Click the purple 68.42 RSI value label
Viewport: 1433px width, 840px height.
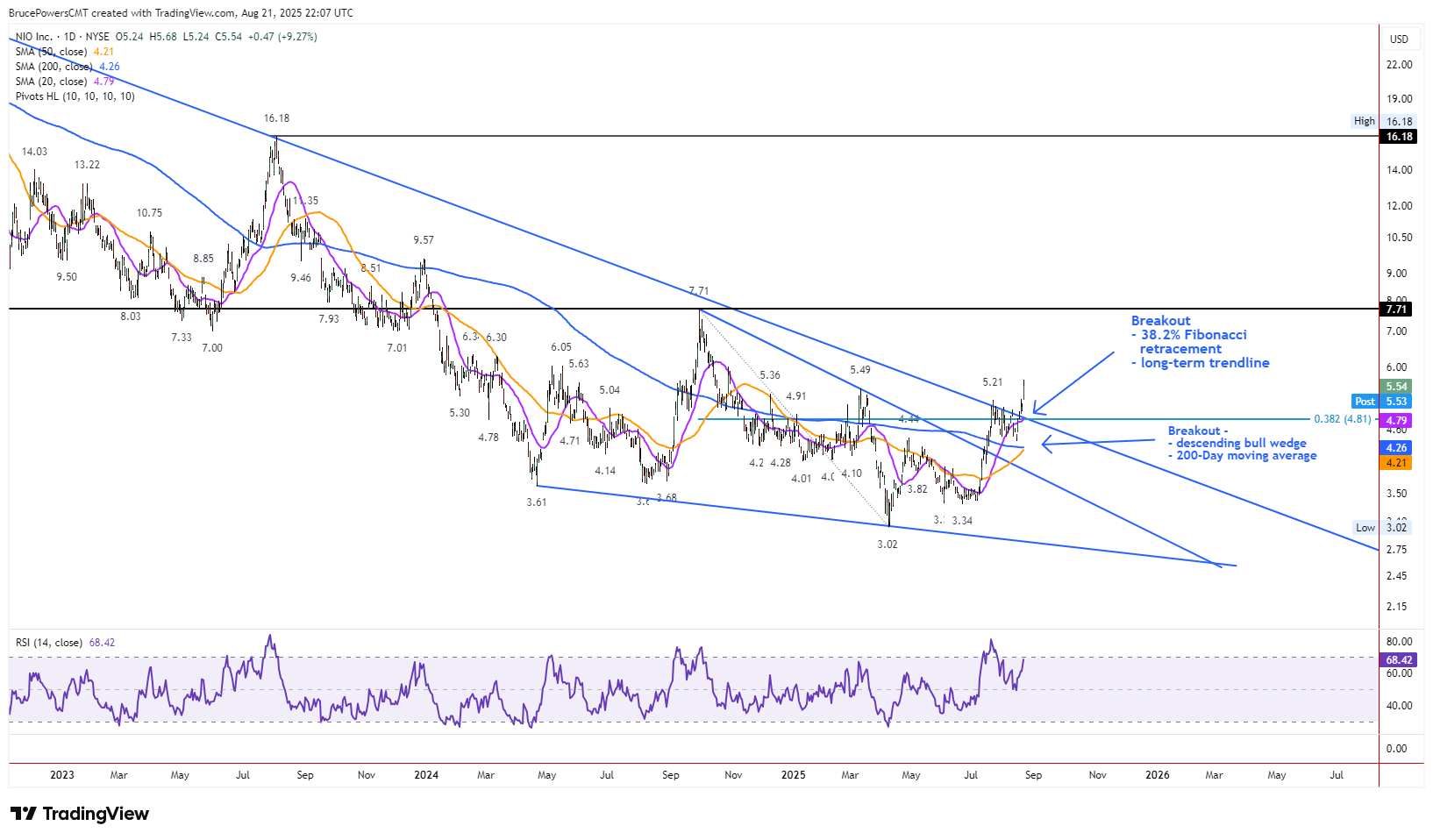1398,660
